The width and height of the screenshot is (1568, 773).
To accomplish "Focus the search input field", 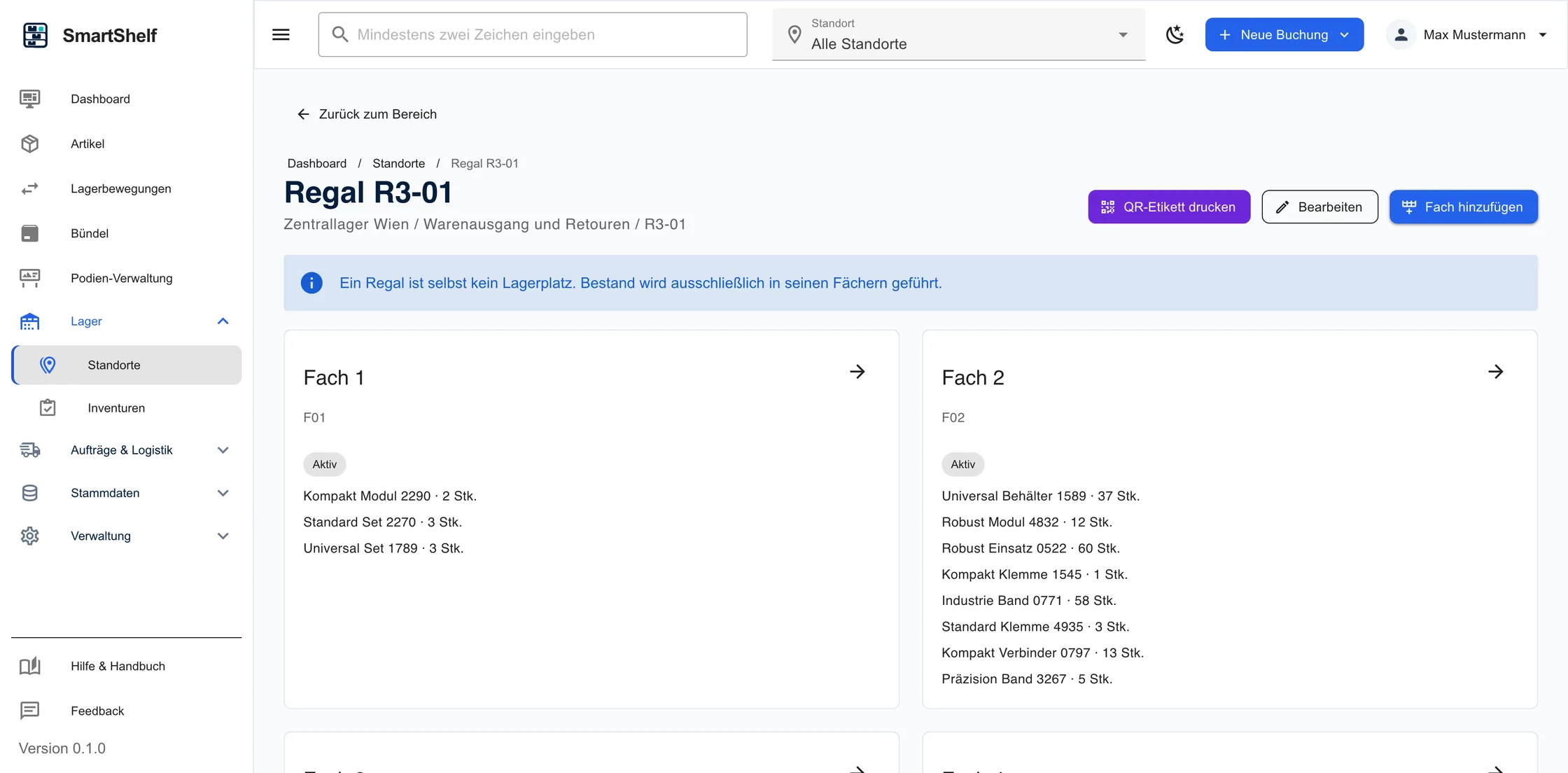I will (x=533, y=34).
